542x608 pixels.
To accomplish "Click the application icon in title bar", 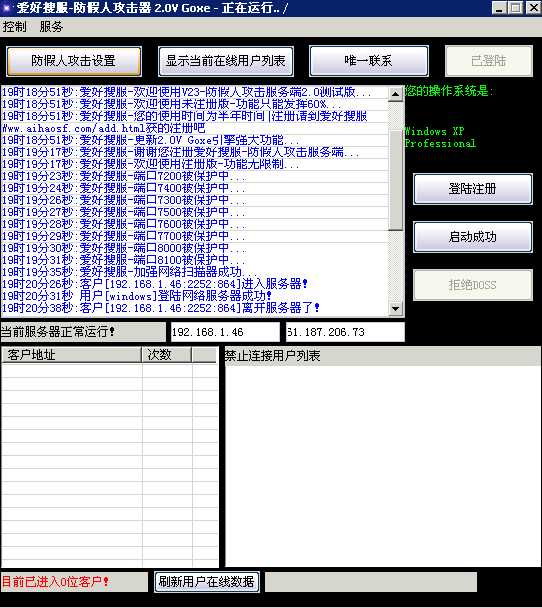I will 7,8.
